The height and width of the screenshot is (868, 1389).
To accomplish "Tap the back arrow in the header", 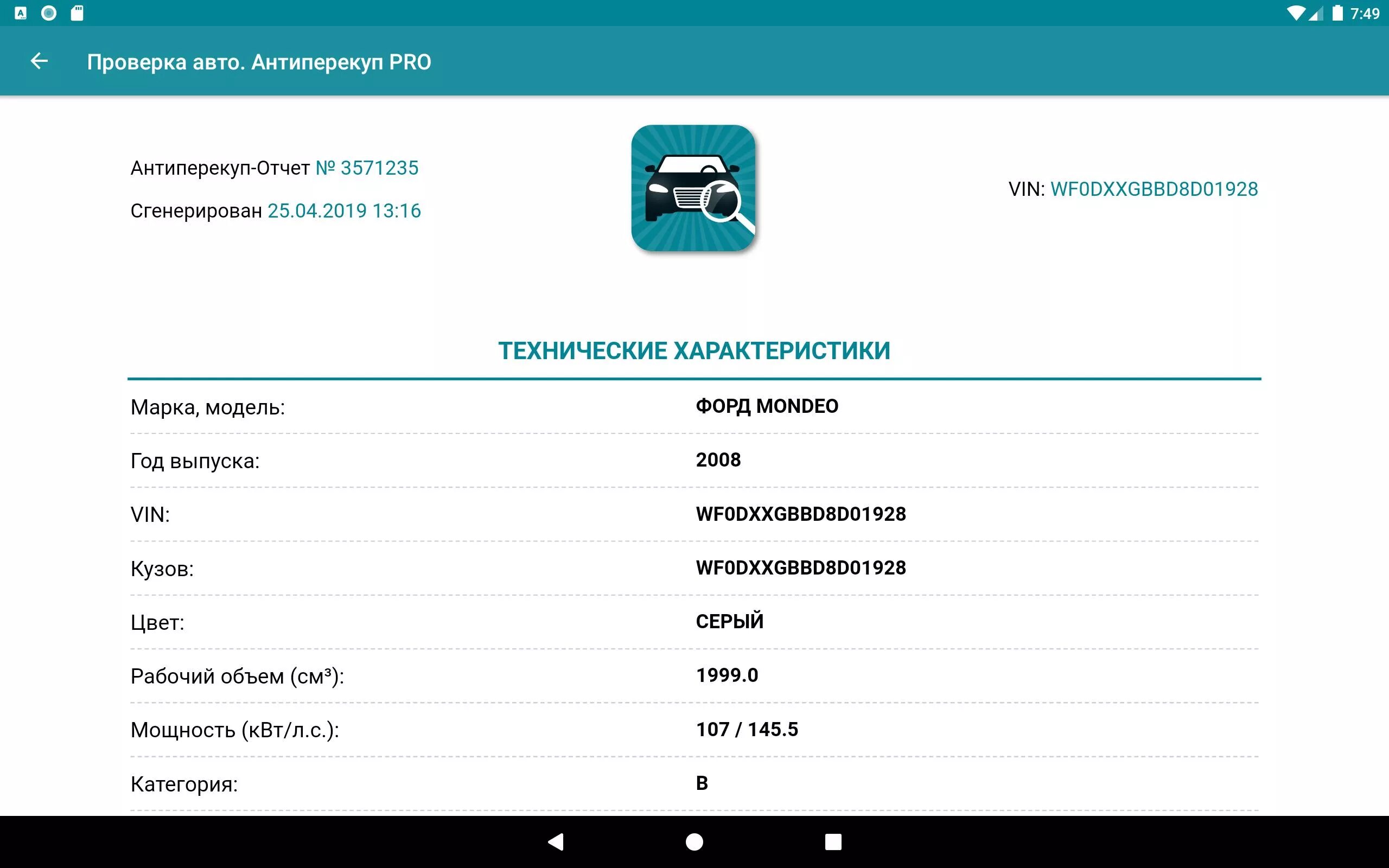I will [x=39, y=61].
